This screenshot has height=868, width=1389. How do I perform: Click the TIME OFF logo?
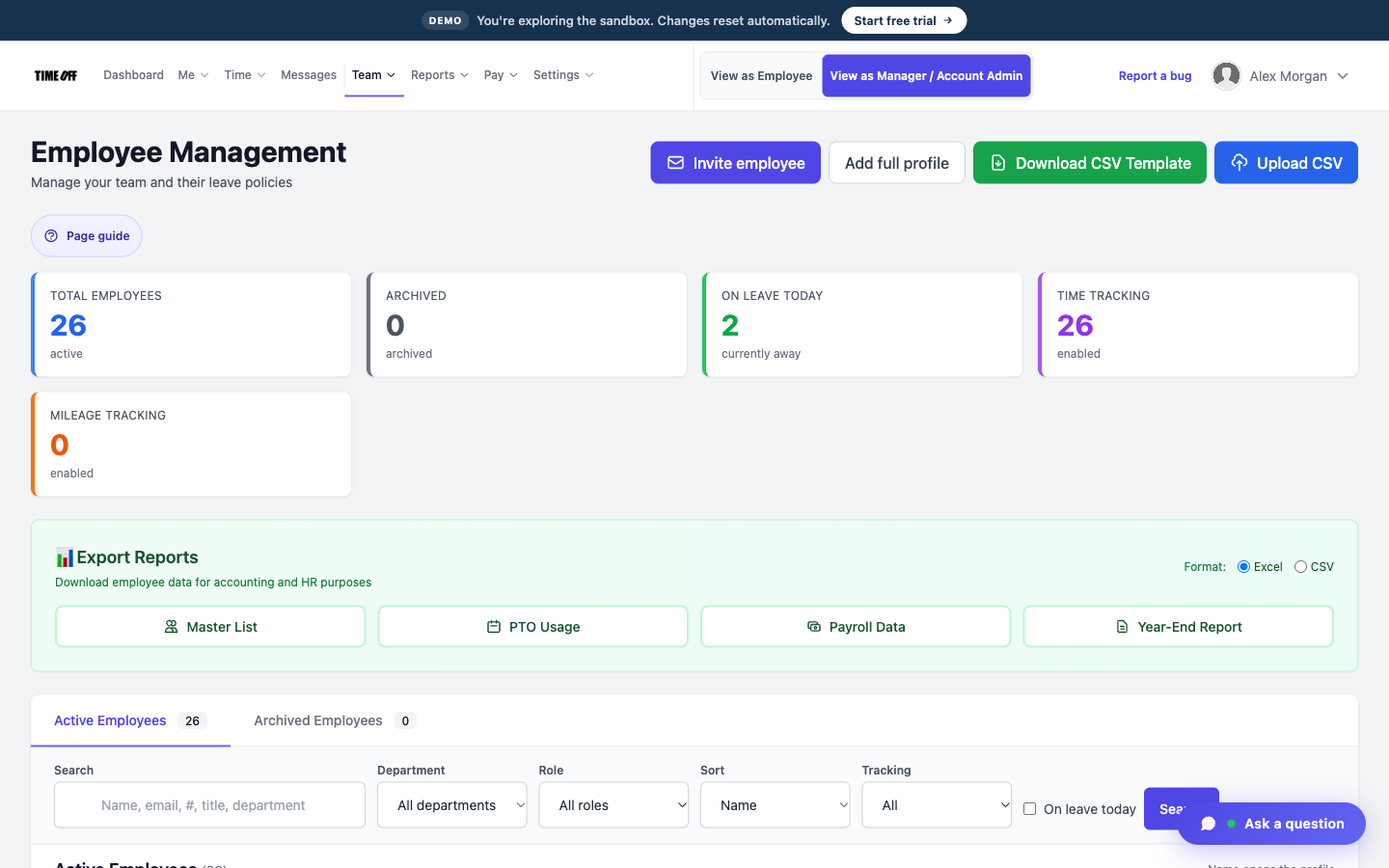pos(56,75)
